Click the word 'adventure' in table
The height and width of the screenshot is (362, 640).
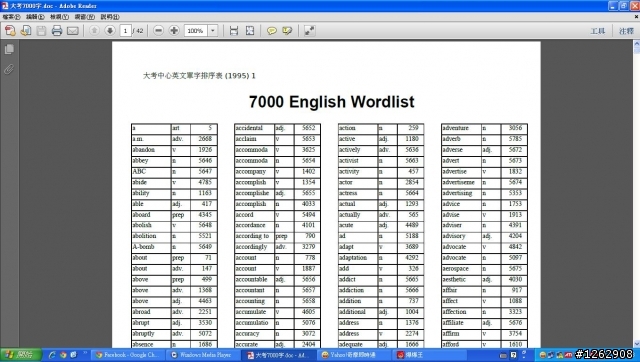(456, 128)
